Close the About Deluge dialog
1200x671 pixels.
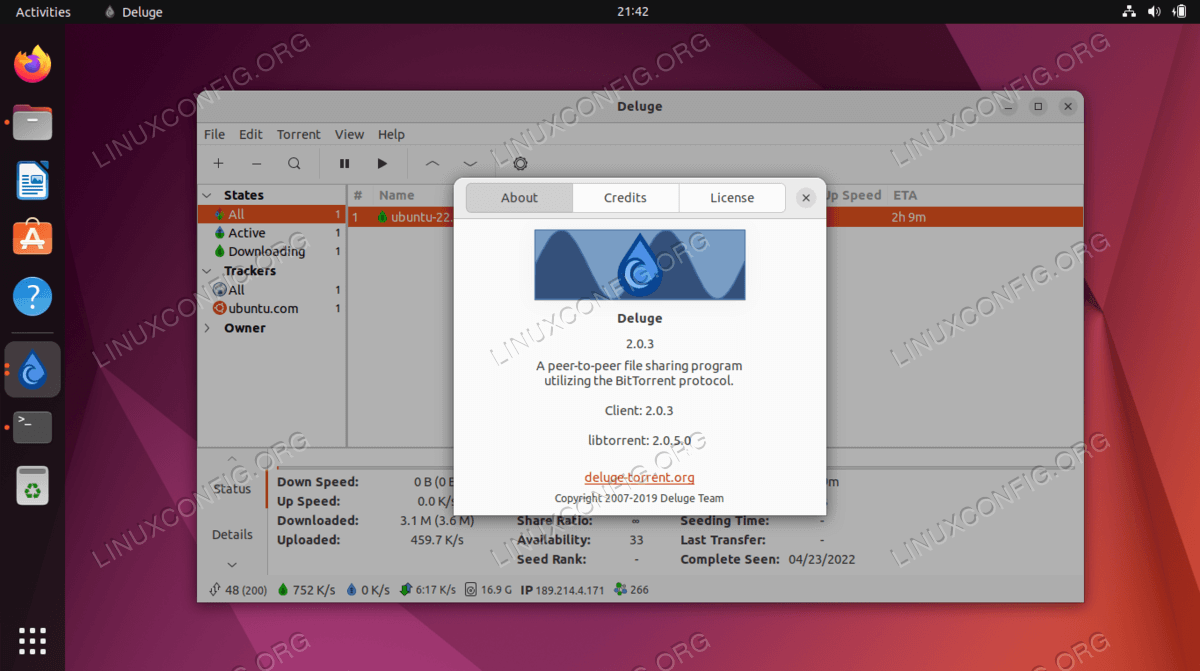806,198
